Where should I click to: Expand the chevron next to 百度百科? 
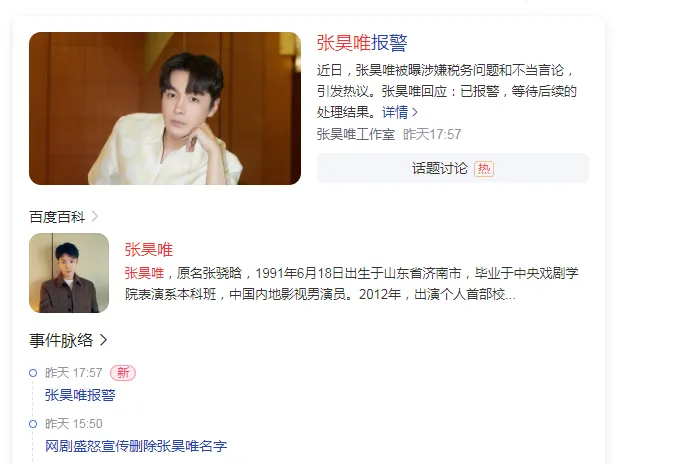coord(95,217)
